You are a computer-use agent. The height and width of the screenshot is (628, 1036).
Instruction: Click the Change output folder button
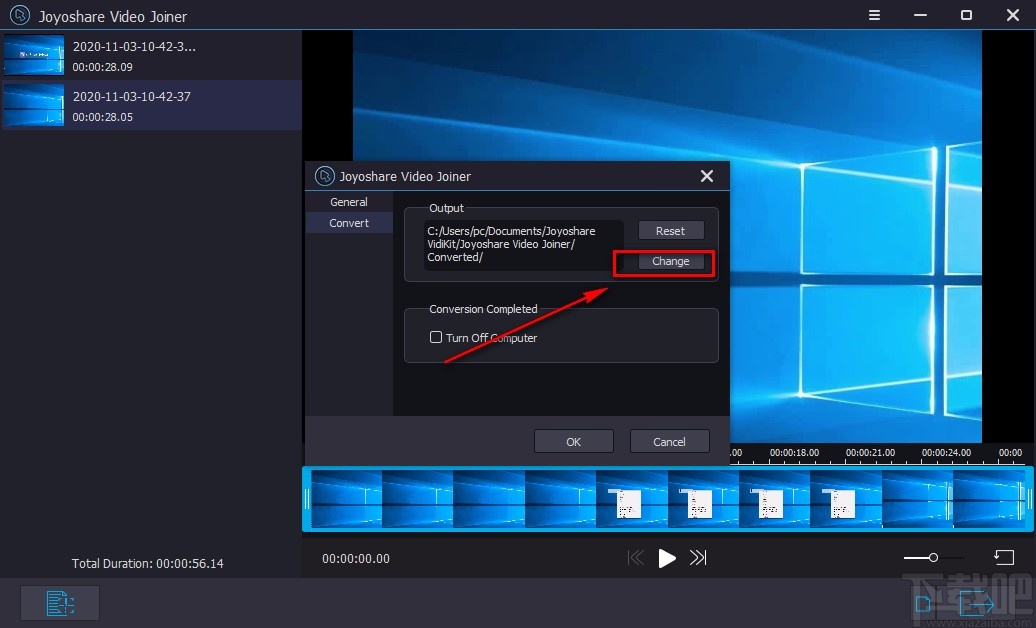671,261
